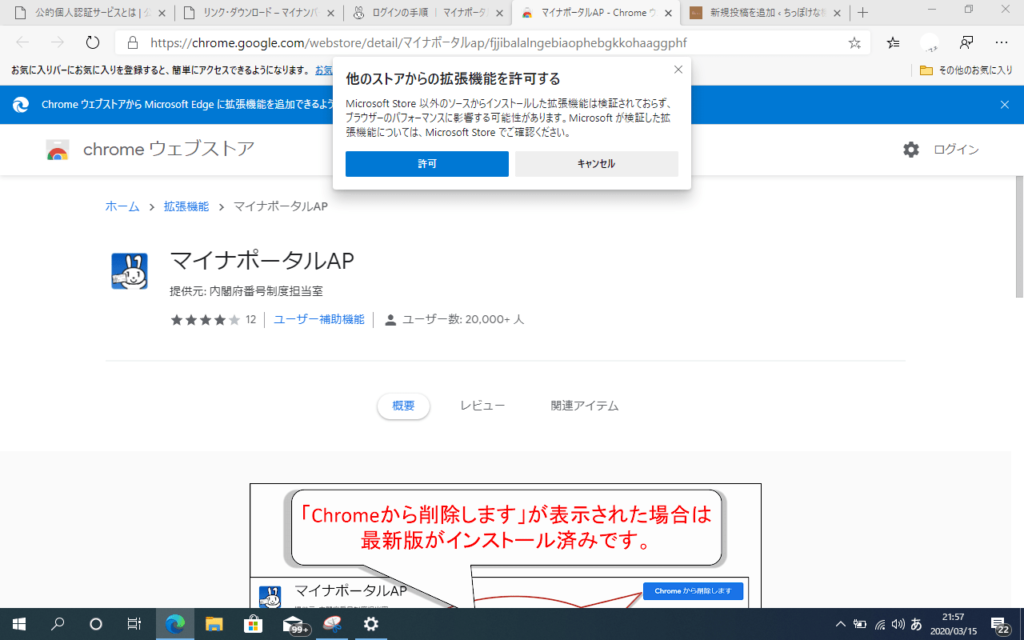Click the Chrome web store logo
Image resolution: width=1024 pixels, height=640 pixels.
pos(57,150)
